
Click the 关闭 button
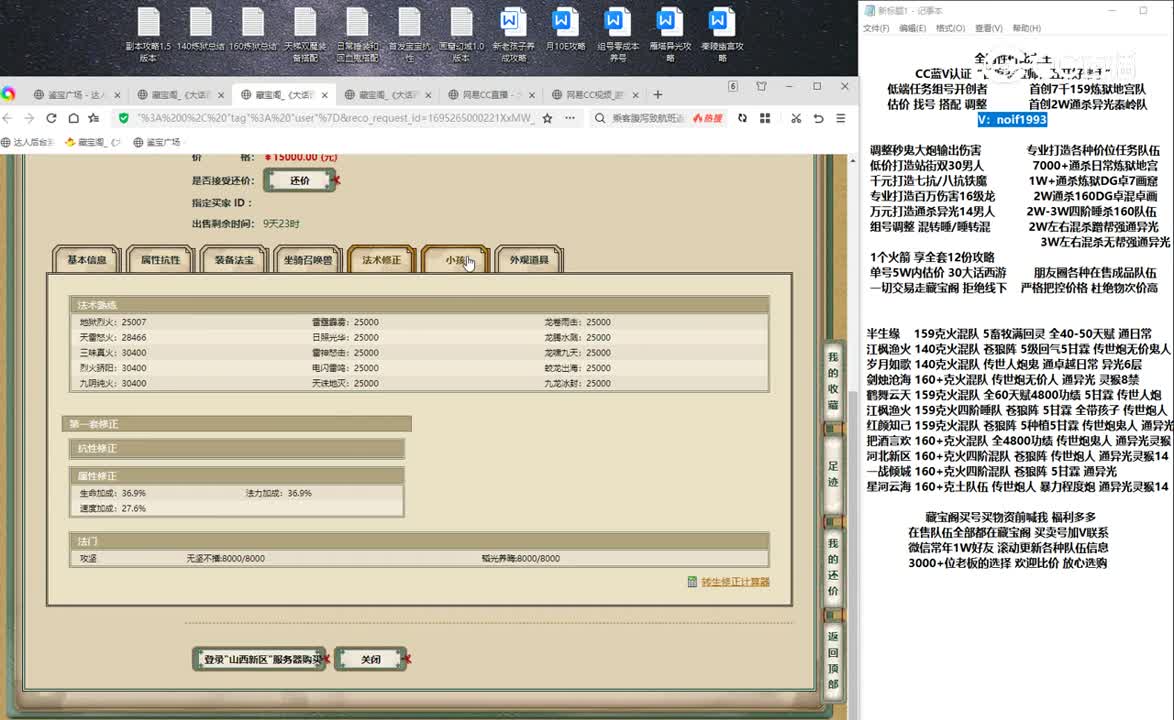[x=371, y=659]
